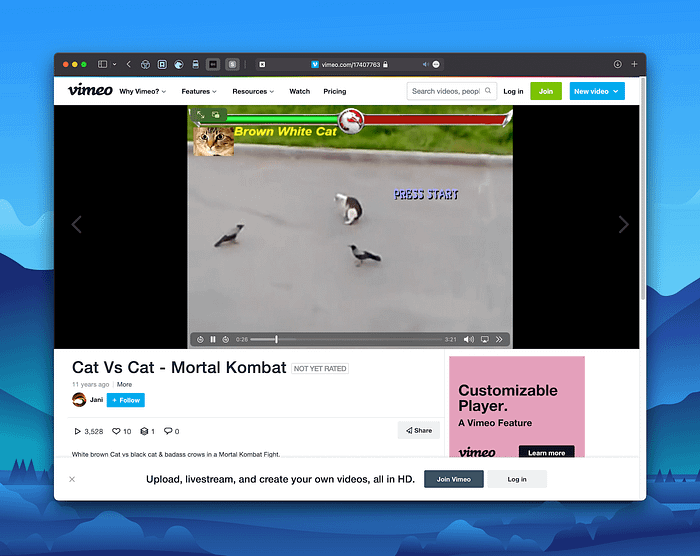Click More link under video title
Viewport: 700px width, 556px height.
click(124, 384)
